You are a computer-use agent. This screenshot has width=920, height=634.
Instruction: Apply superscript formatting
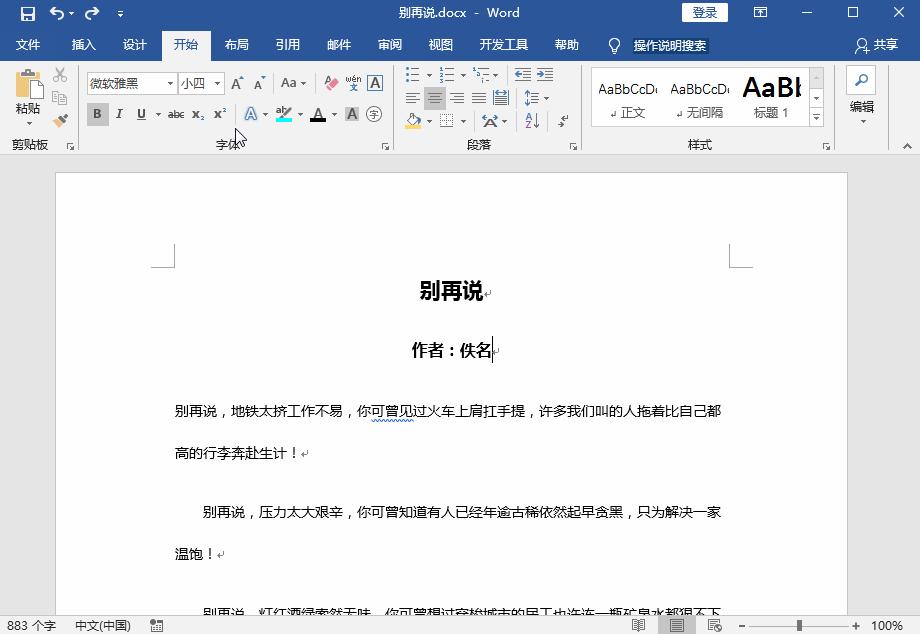click(219, 113)
